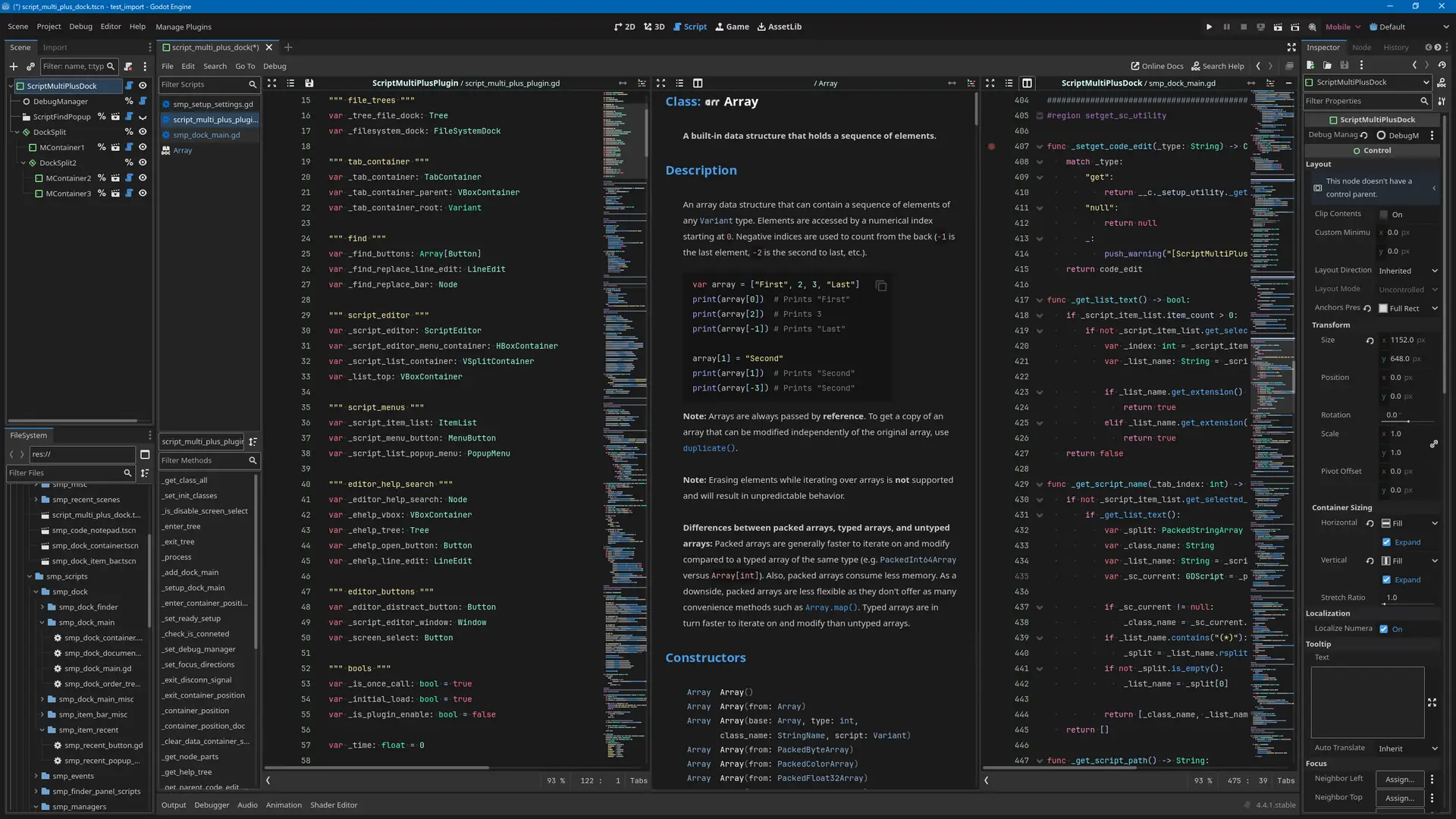Toggle visibility of DockSplit node
Viewport: 1456px width, 819px height.
tap(143, 132)
